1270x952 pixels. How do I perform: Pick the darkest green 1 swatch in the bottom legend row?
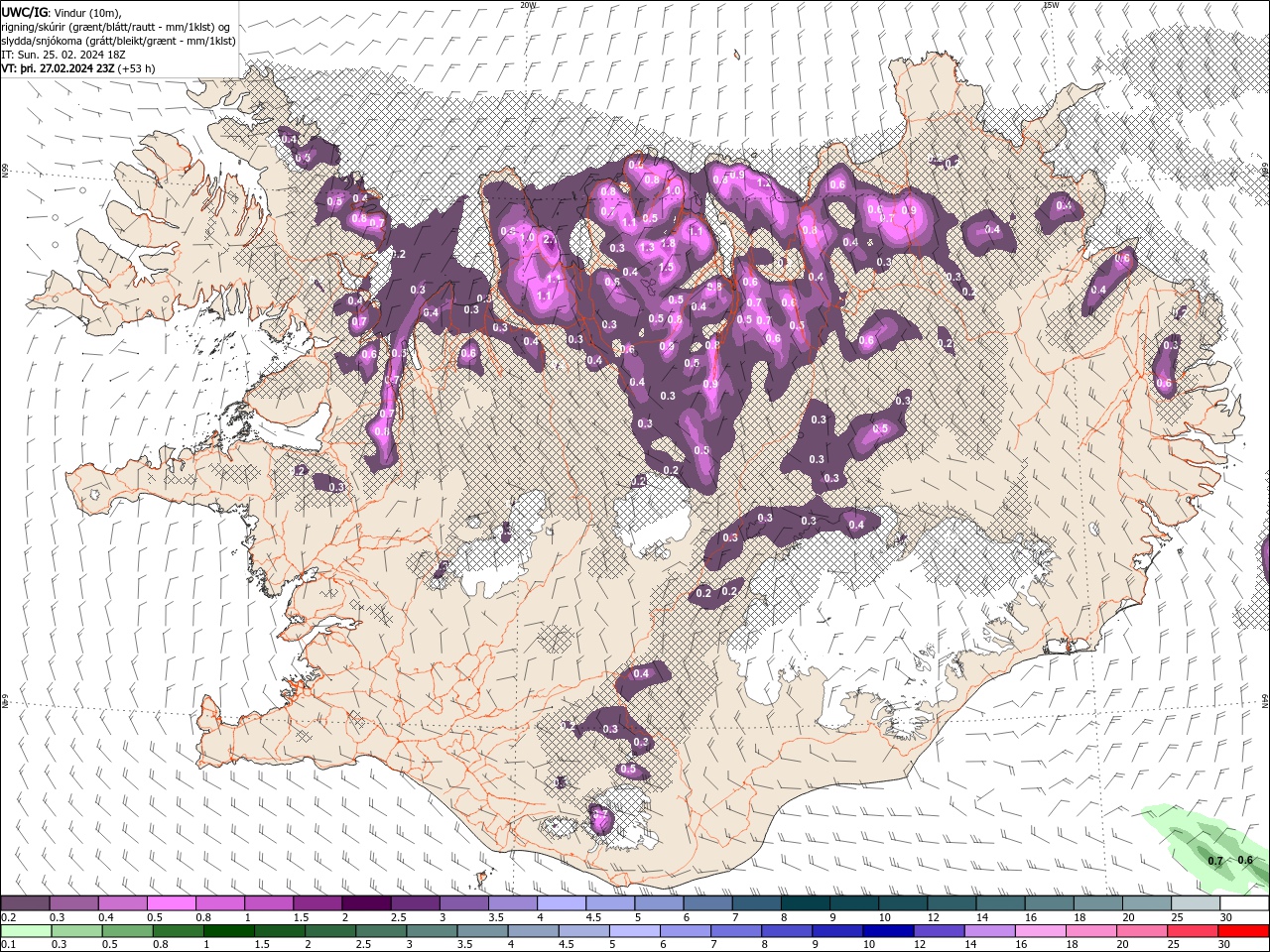pyautogui.click(x=228, y=930)
